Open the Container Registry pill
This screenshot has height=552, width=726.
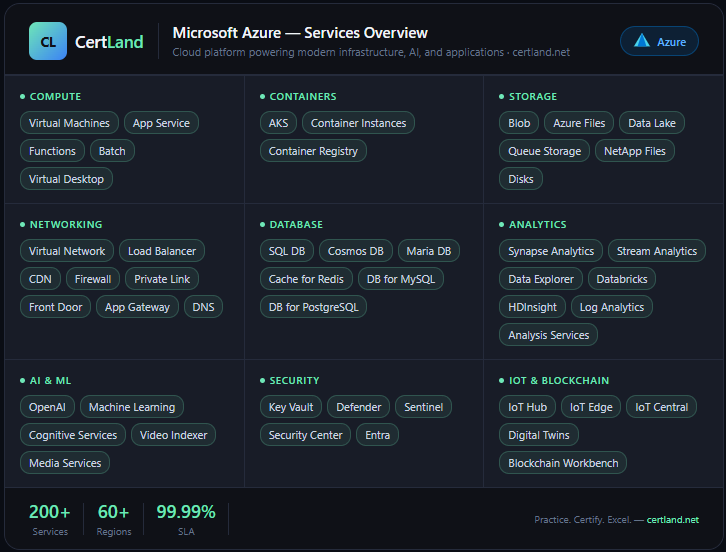(x=313, y=151)
